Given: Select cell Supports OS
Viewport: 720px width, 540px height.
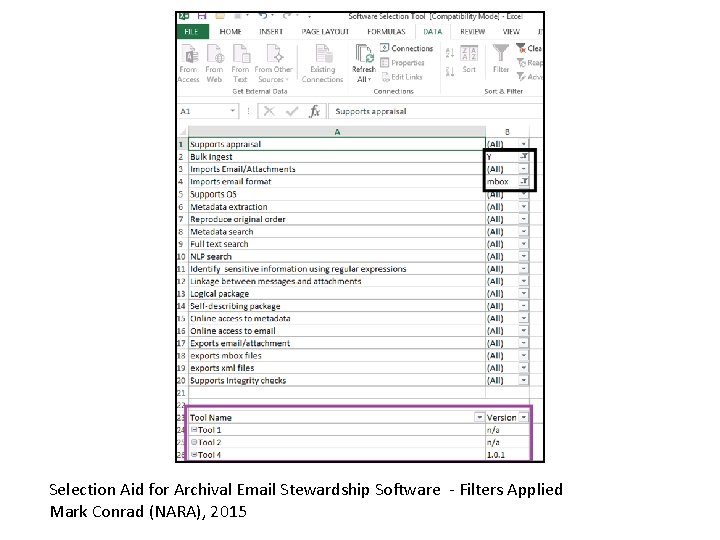Looking at the screenshot, I should point(337,194).
